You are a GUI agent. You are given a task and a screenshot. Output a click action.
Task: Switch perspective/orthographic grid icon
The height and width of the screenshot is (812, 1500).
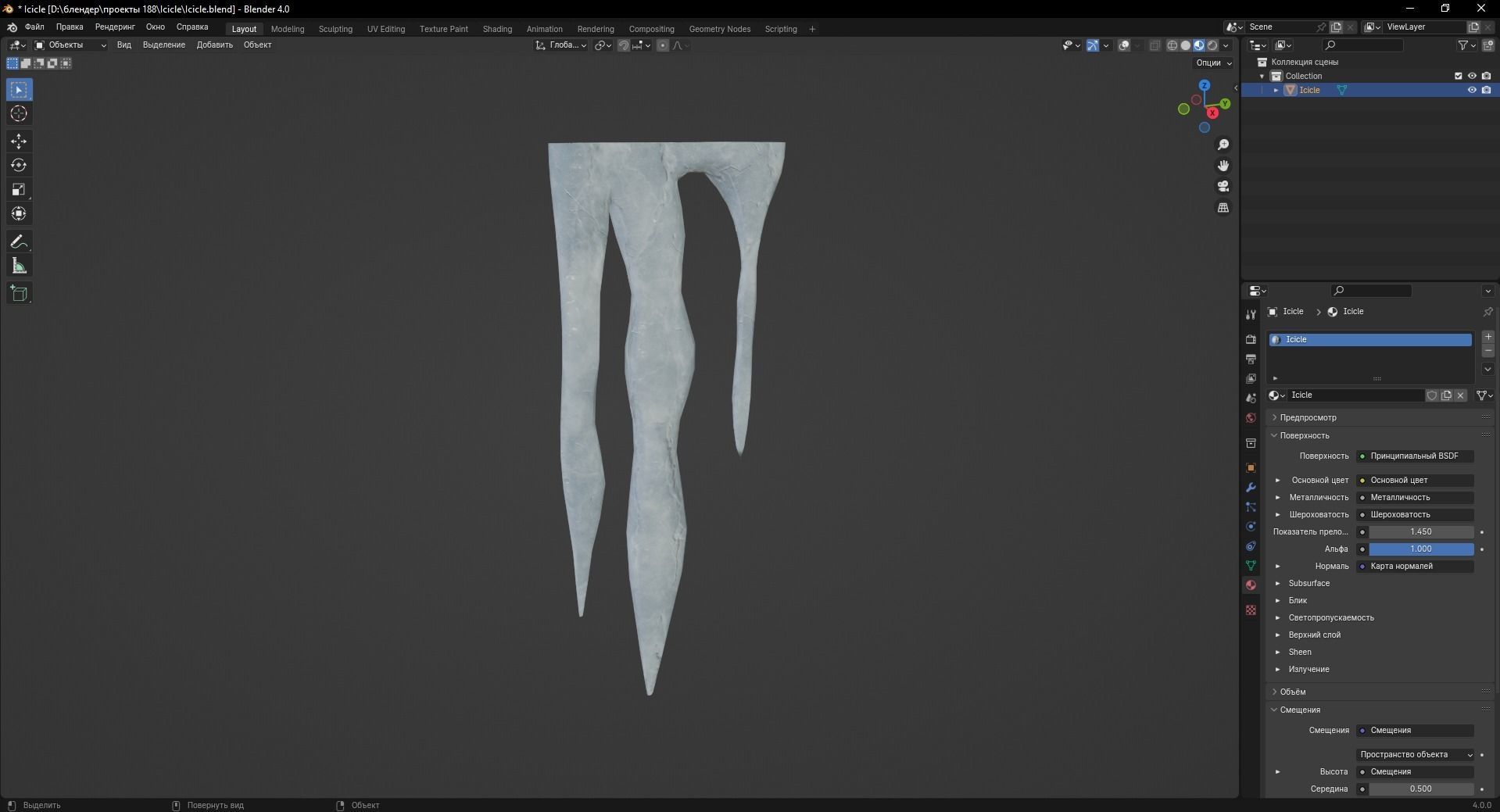click(x=1223, y=207)
